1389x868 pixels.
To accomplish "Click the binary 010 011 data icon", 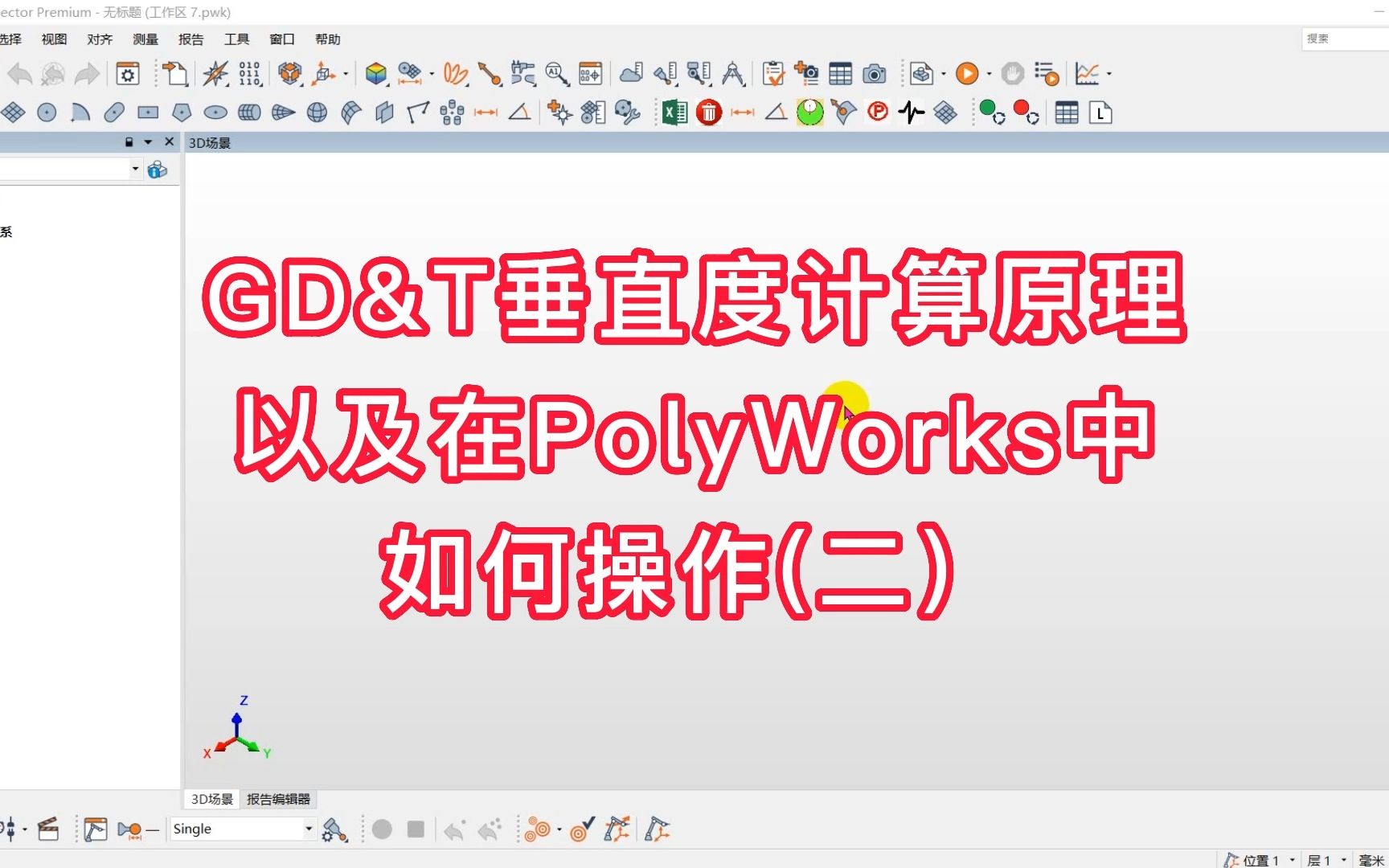I will (x=249, y=74).
